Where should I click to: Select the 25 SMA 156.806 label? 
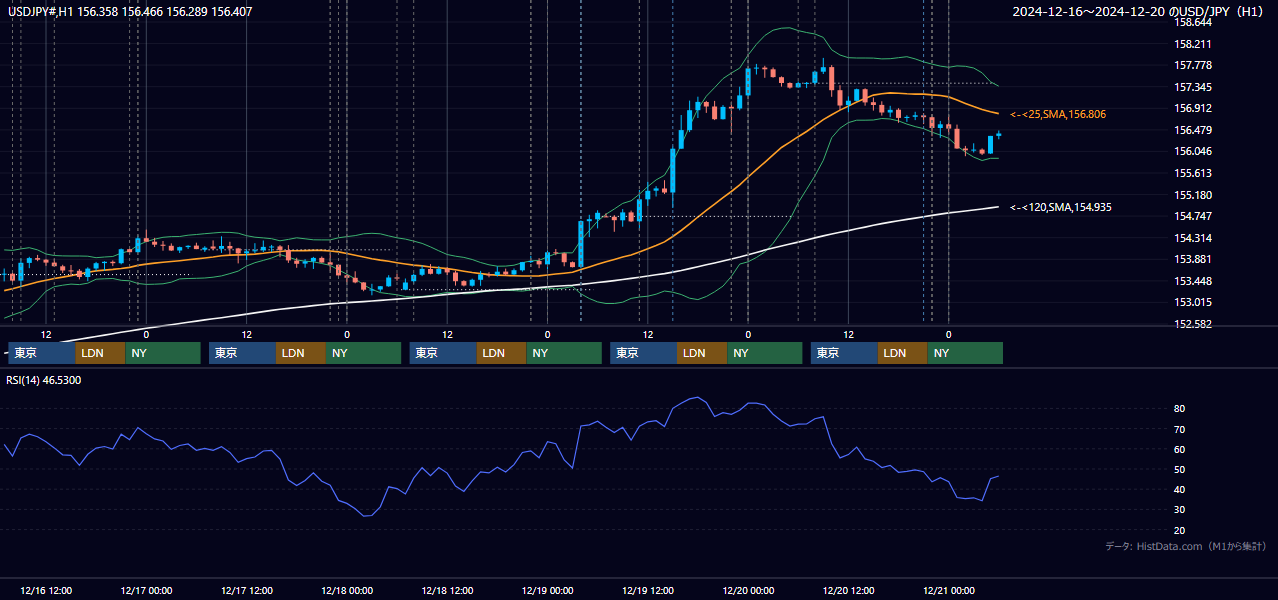[1058, 115]
